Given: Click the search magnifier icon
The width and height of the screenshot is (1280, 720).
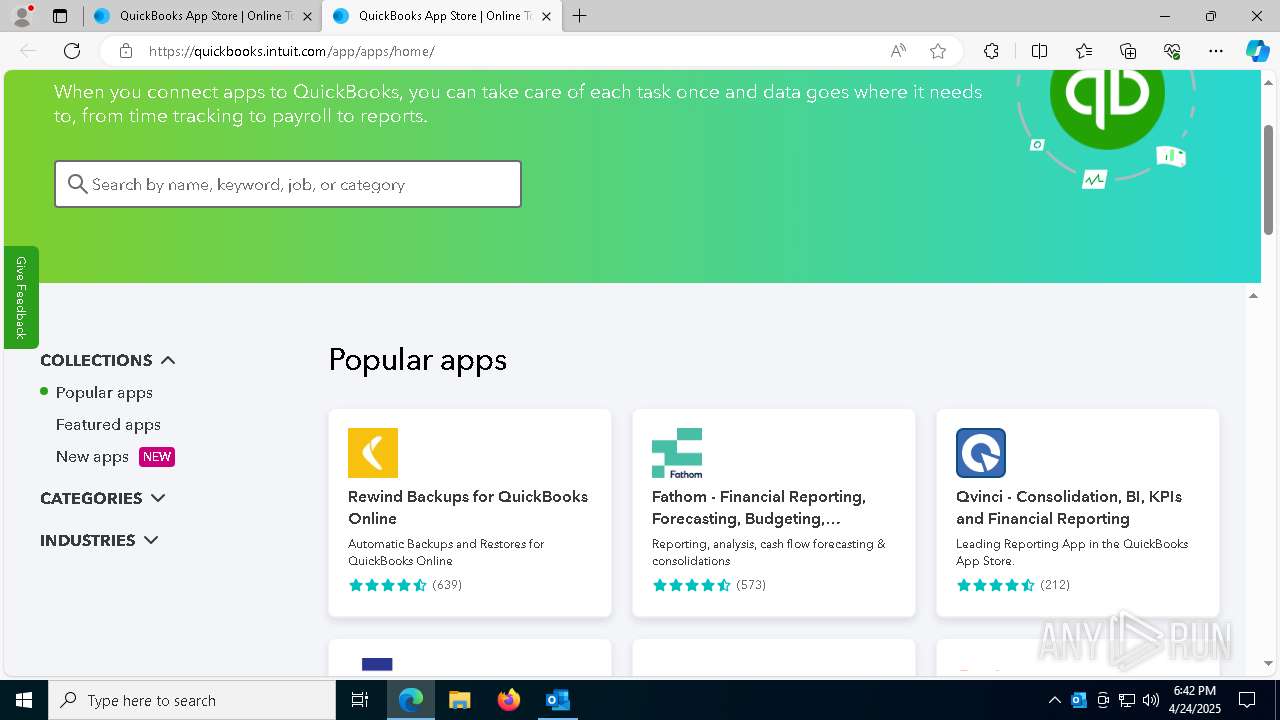Looking at the screenshot, I should pos(77,184).
